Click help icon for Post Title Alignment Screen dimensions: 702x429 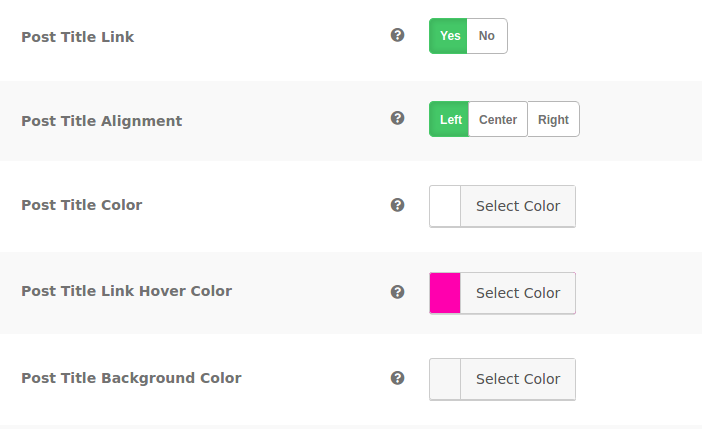pyautogui.click(x=397, y=118)
